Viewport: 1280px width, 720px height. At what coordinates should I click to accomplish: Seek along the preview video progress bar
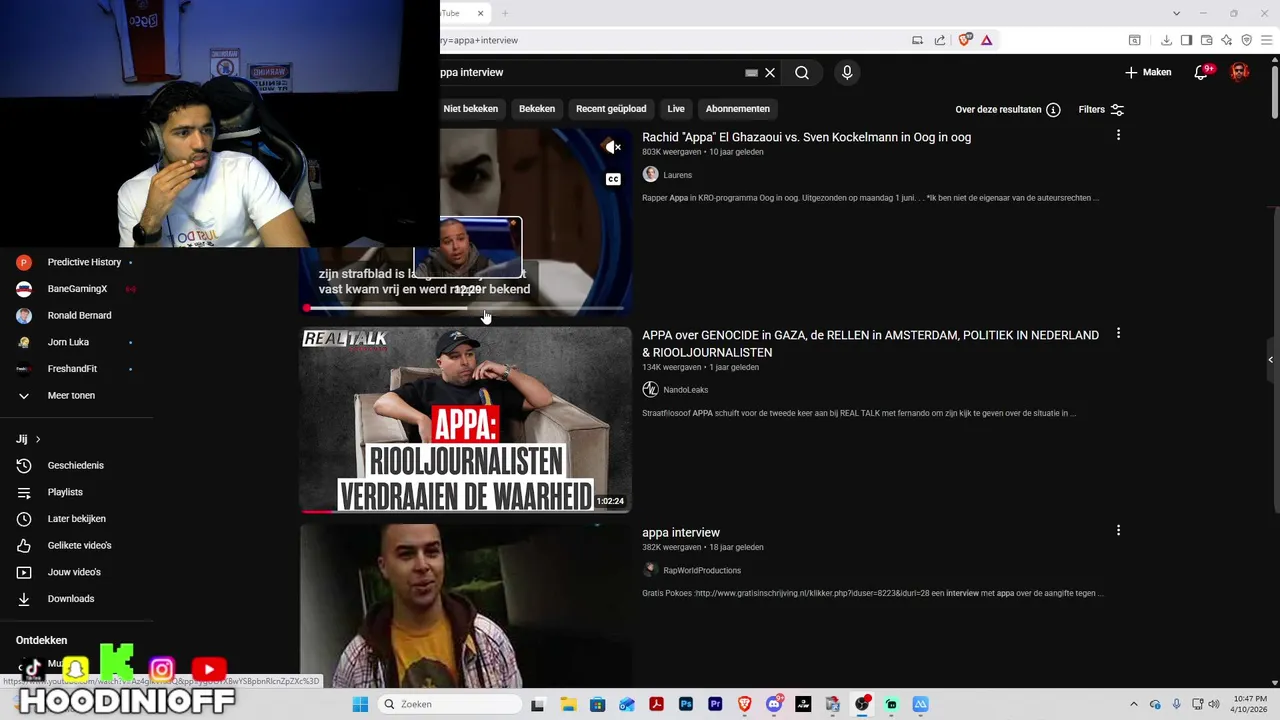(465, 308)
